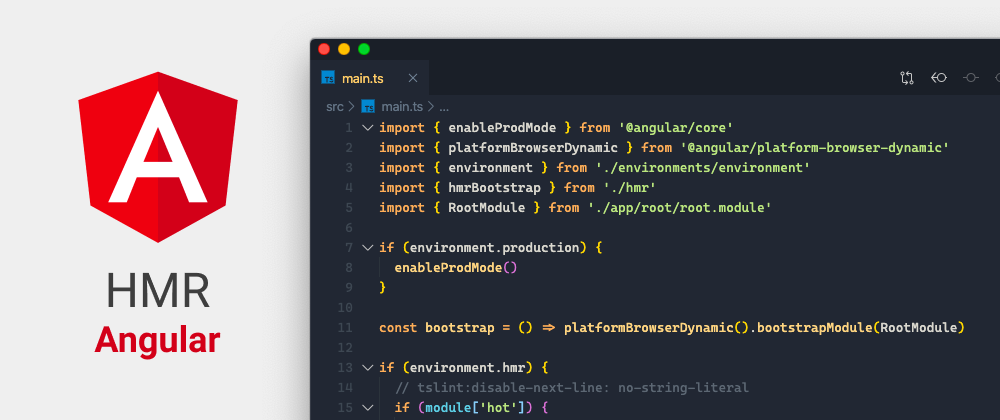Click the green maximize window button
Screen dimensions: 1000x420
pos(364,48)
